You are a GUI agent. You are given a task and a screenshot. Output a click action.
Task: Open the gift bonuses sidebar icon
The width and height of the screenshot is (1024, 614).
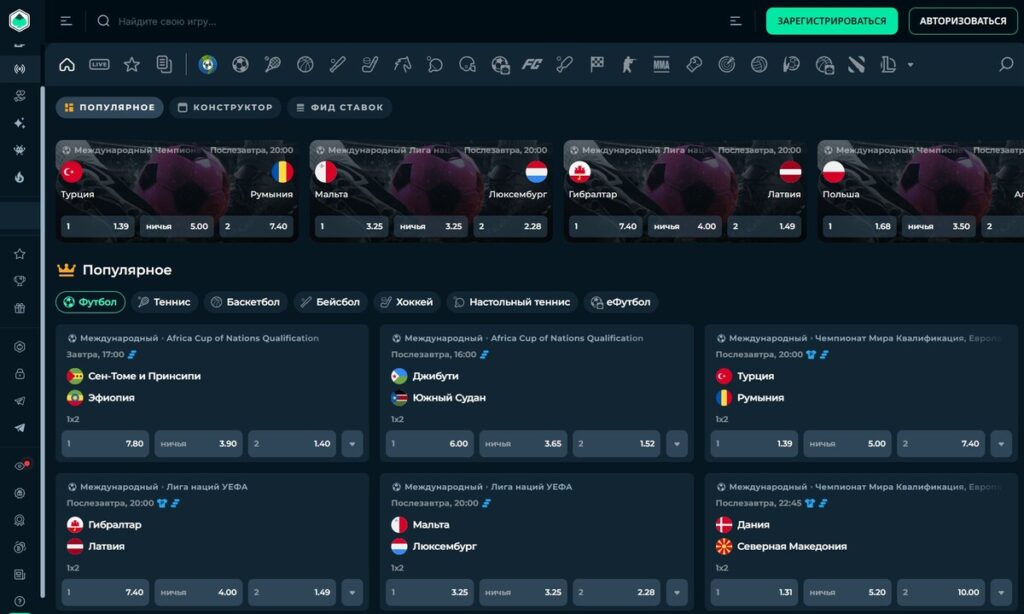[x=20, y=308]
